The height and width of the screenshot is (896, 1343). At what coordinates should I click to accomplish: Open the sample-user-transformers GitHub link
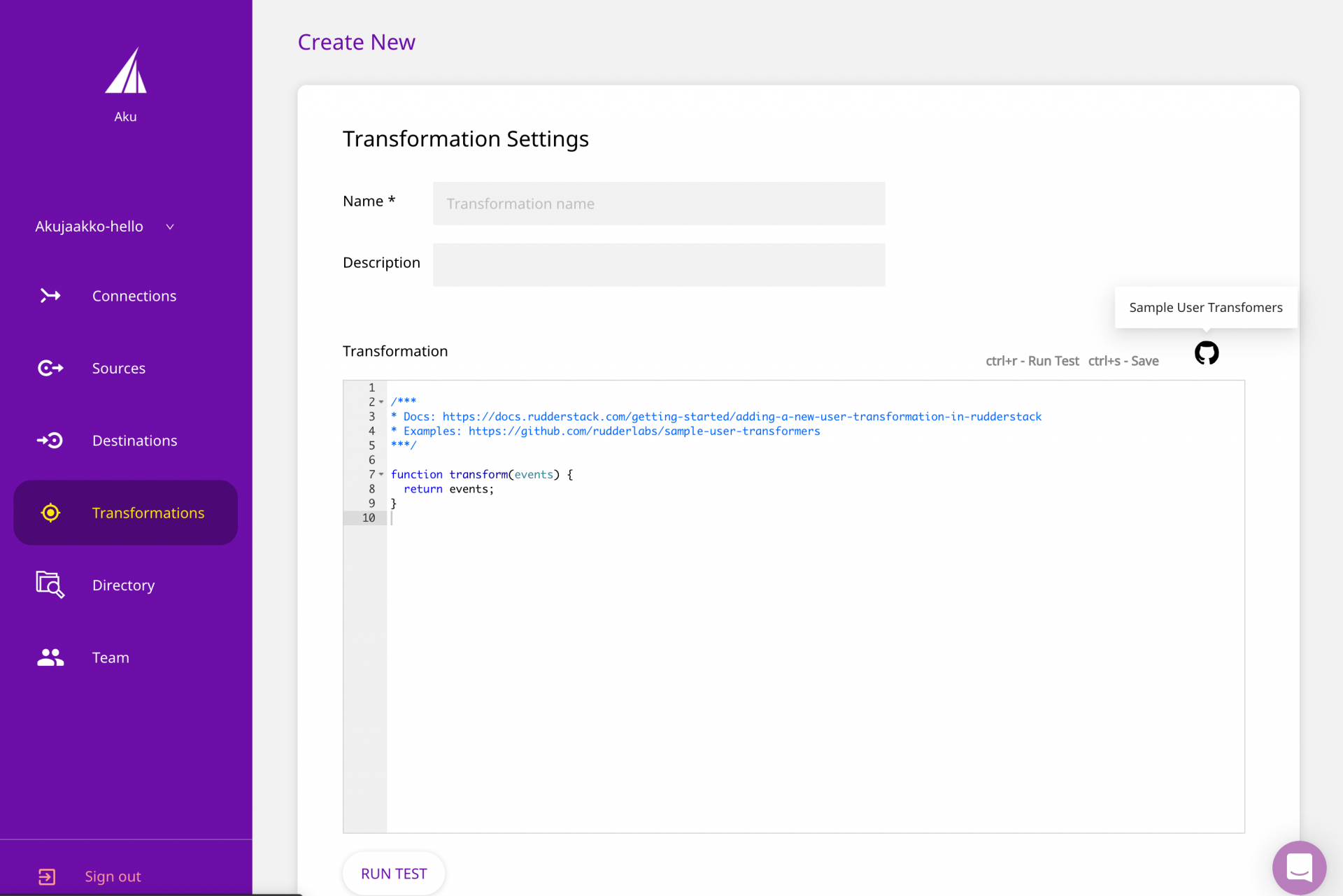click(644, 431)
